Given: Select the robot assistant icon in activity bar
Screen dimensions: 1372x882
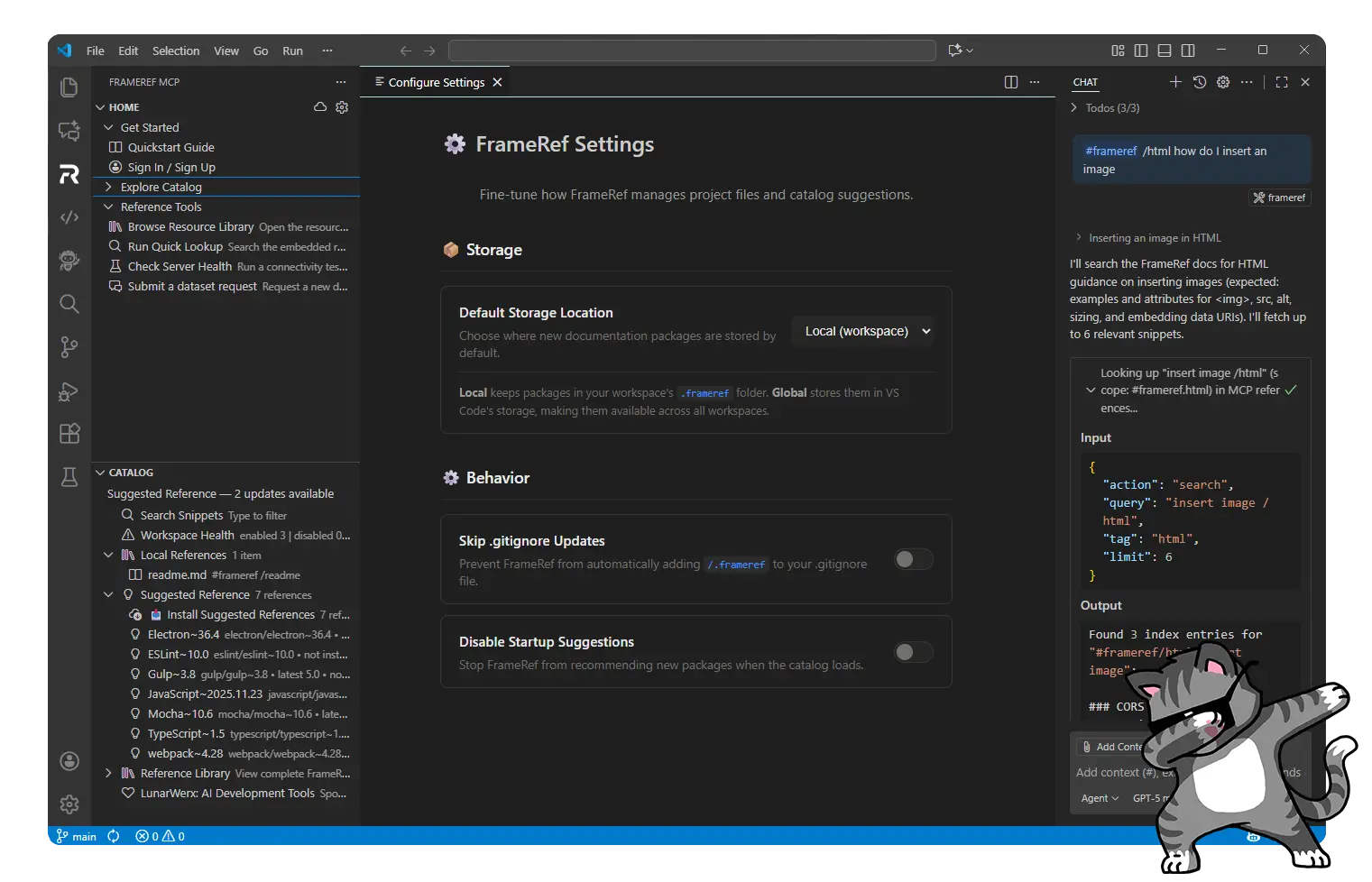Looking at the screenshot, I should (x=69, y=261).
